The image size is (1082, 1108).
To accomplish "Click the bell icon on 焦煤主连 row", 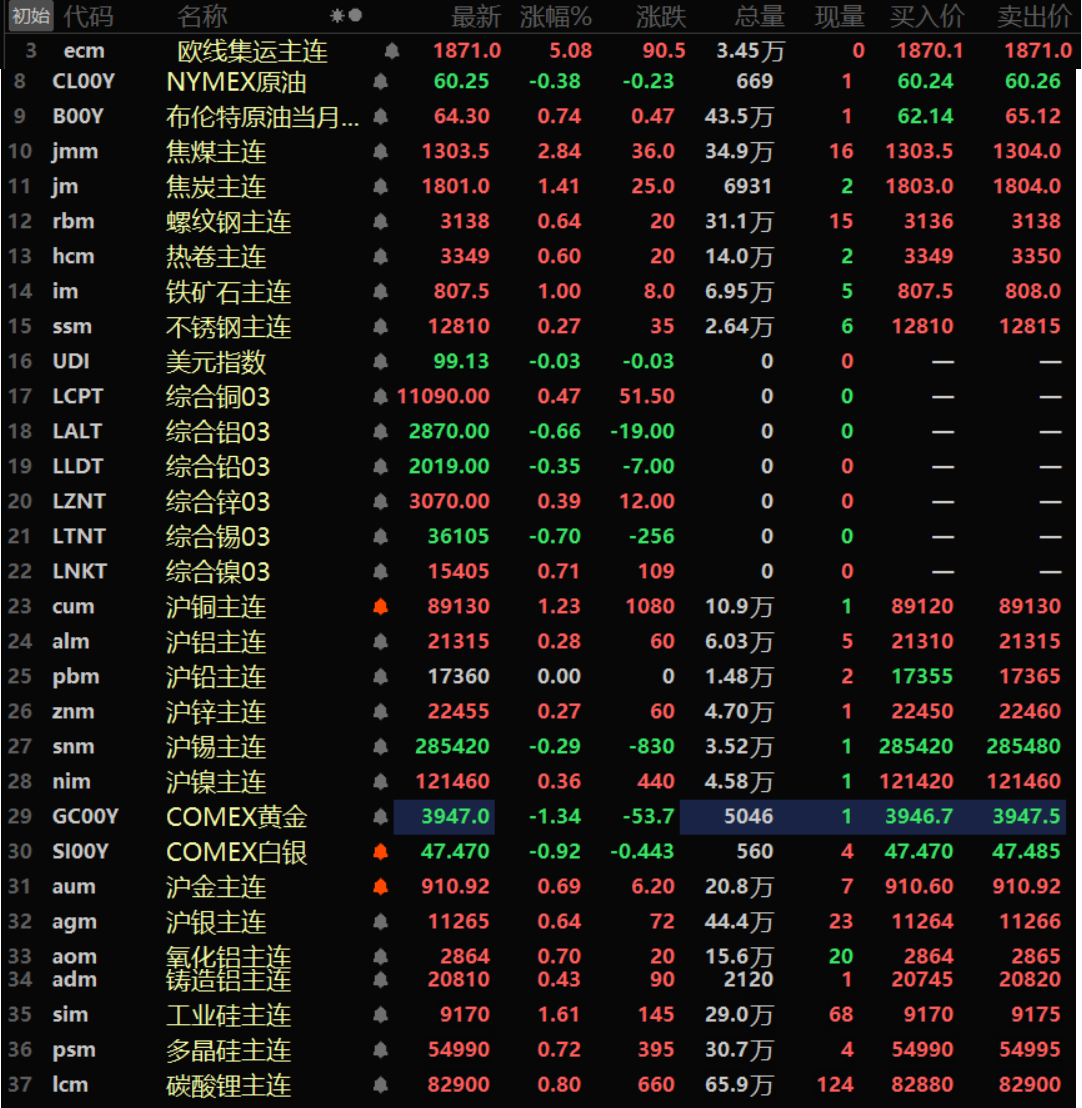I will click(x=380, y=152).
